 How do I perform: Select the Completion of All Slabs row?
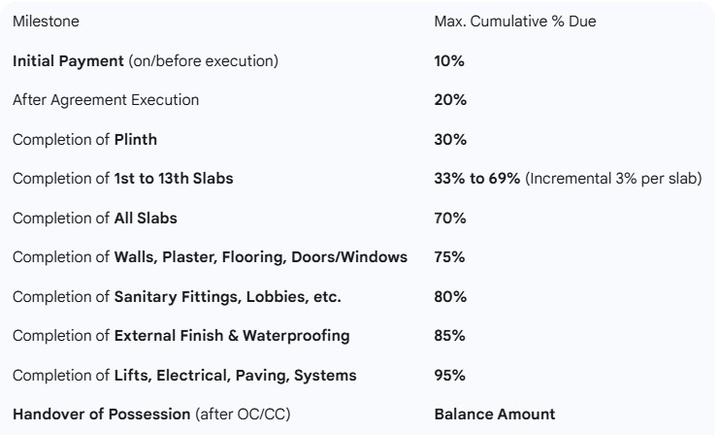point(94,218)
